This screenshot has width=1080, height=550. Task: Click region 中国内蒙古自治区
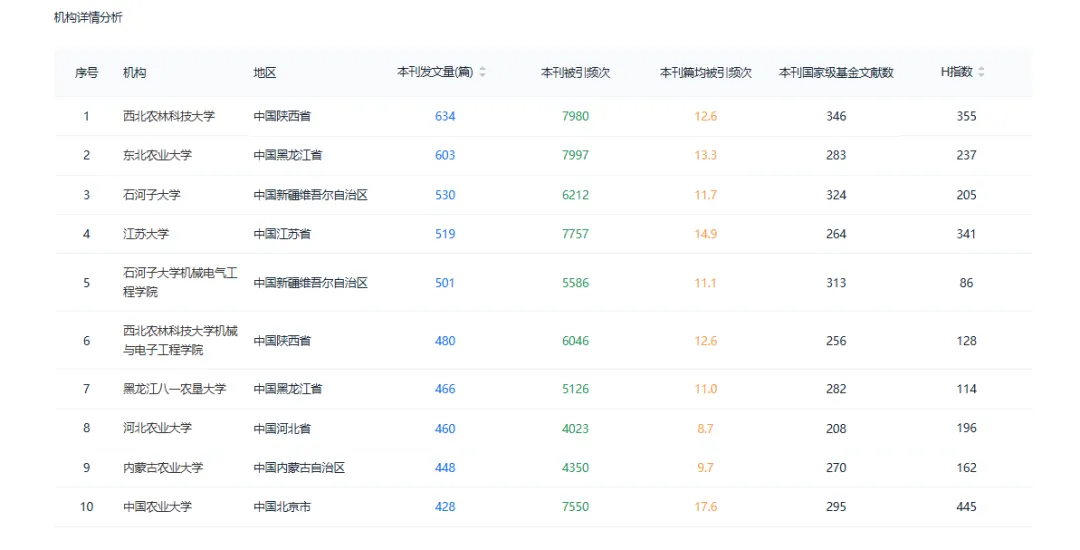(x=299, y=467)
